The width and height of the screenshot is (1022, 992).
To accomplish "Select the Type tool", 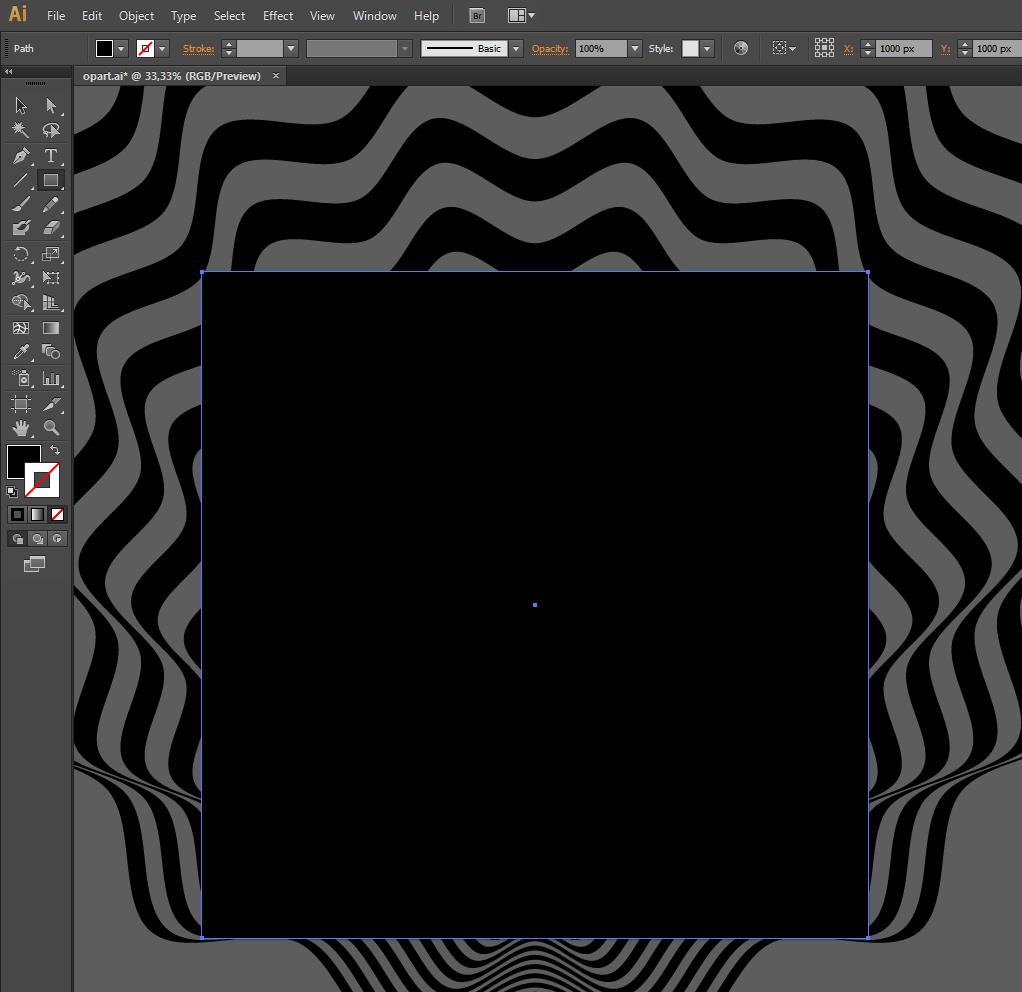I will click(50, 156).
